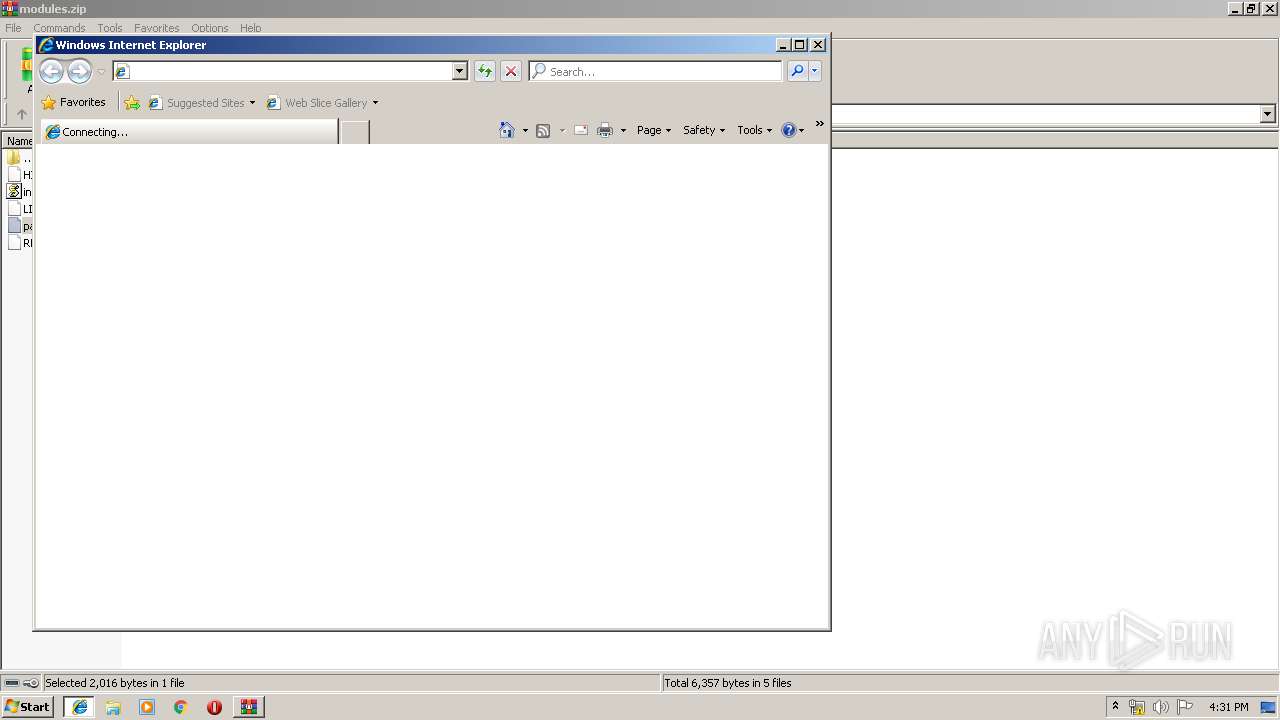This screenshot has width=1280, height=720.
Task: Expand the Web Slice Gallery dropdown arrow
Action: coord(375,103)
